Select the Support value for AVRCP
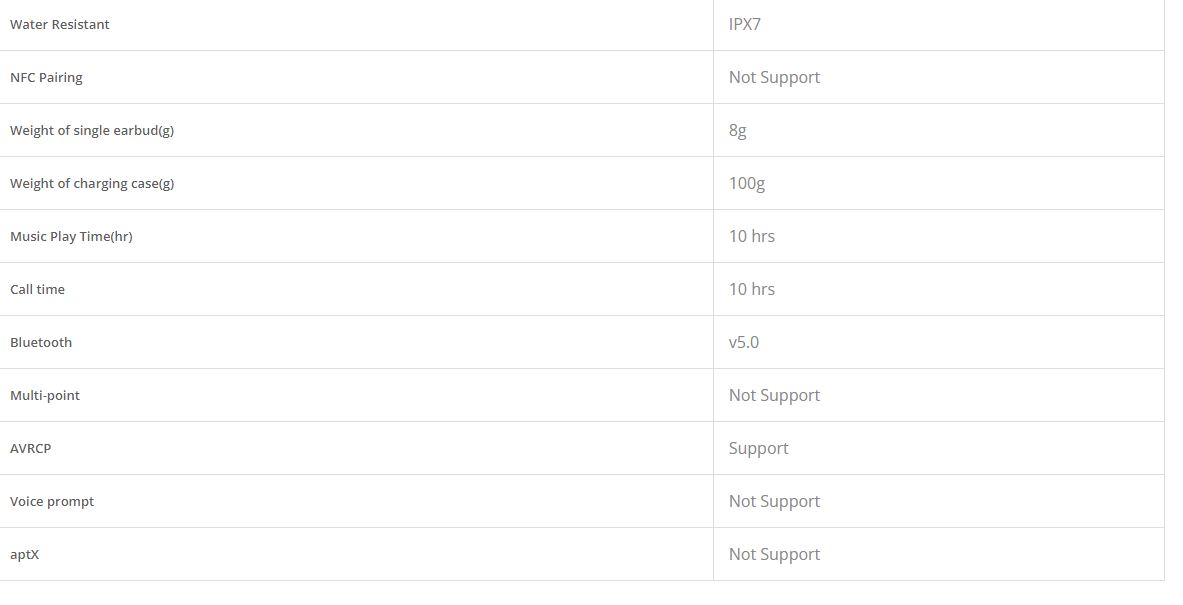 [x=758, y=448]
